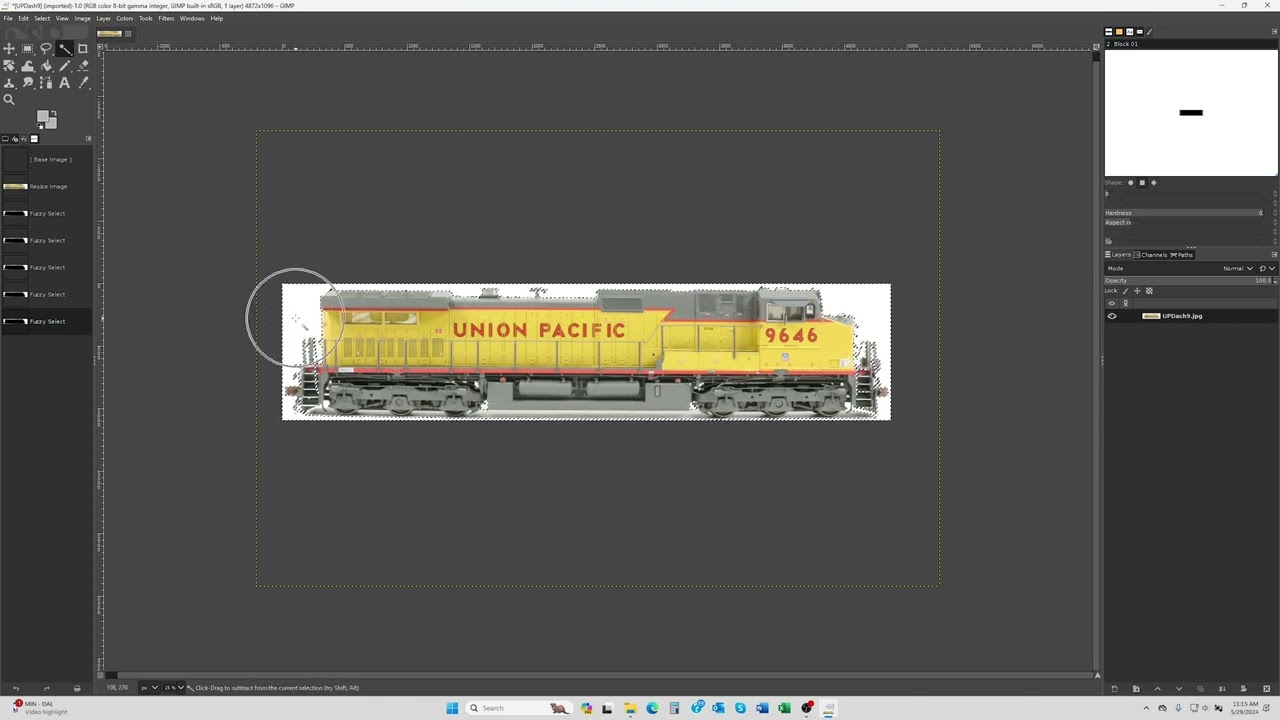Open the layer mode group switch dropdown
Screen dimensions: 1280x720
(x=1266, y=268)
